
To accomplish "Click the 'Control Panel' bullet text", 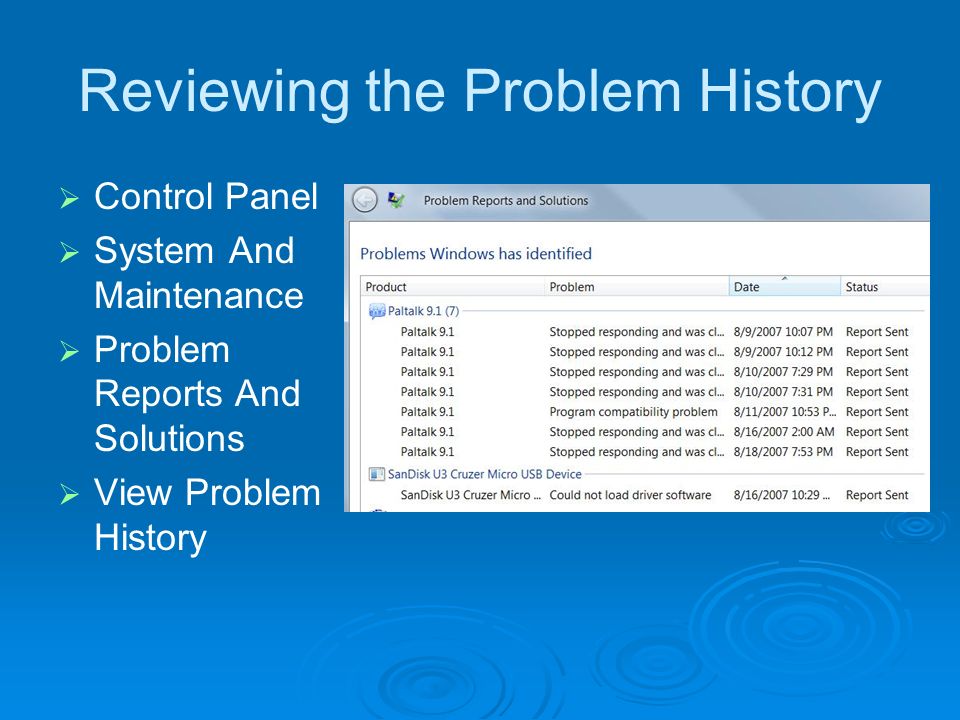I will (x=206, y=197).
